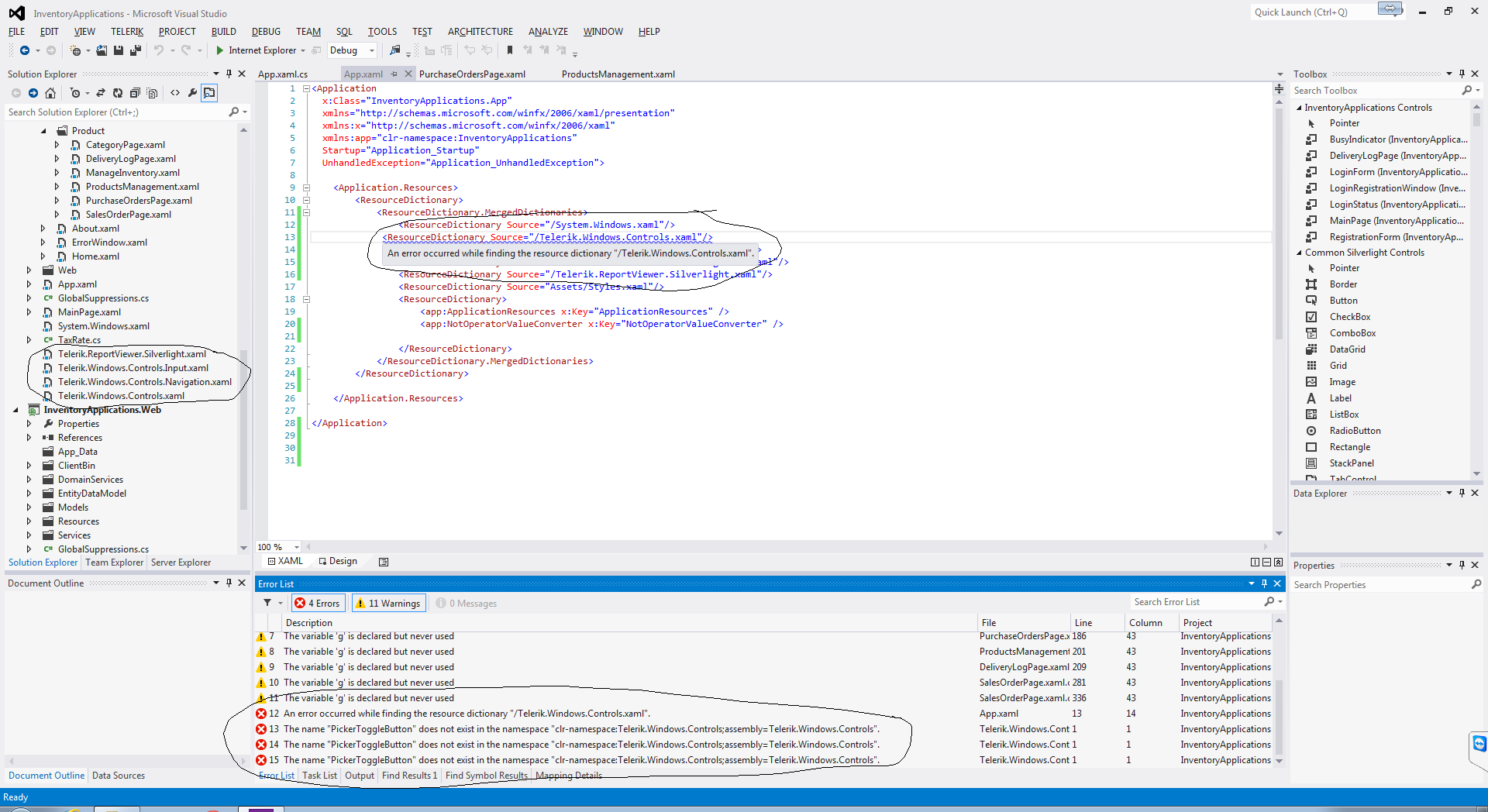Open Properties via the wrench icon

192,93
